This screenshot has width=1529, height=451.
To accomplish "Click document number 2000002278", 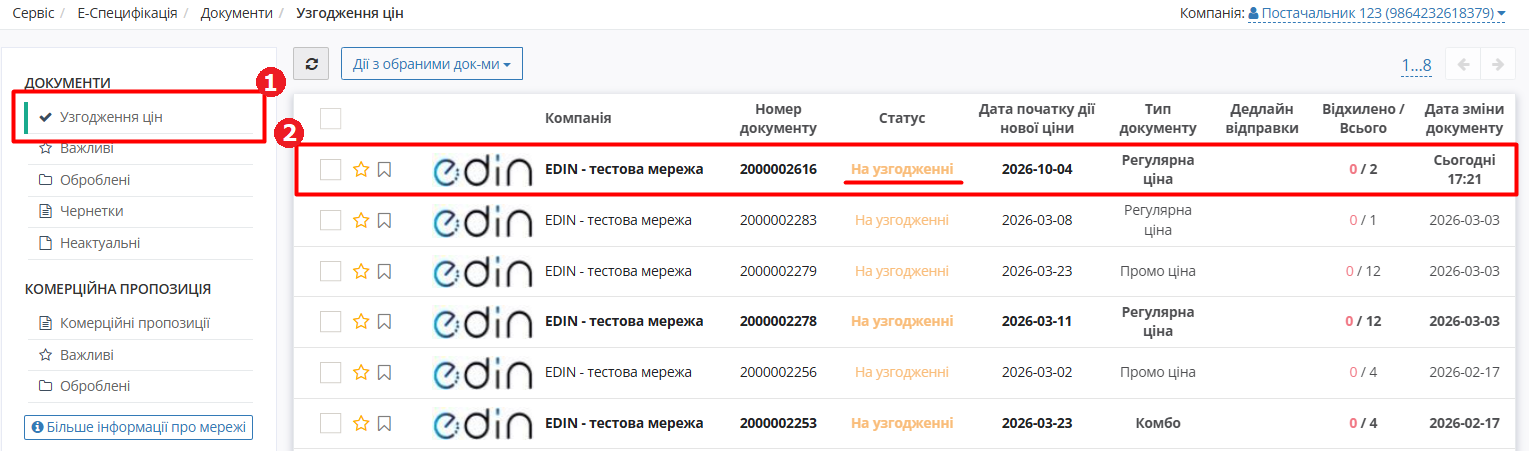I will [778, 321].
